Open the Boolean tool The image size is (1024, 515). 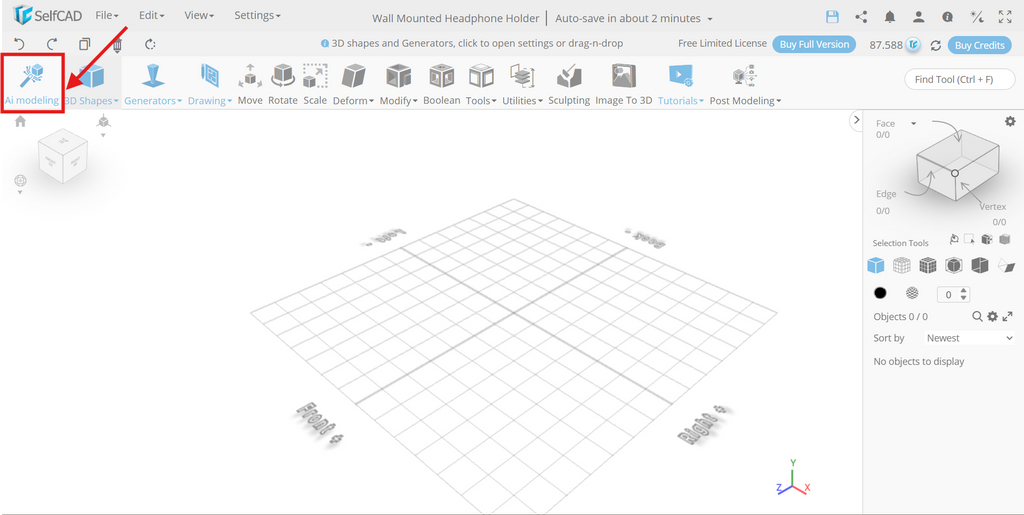441,85
